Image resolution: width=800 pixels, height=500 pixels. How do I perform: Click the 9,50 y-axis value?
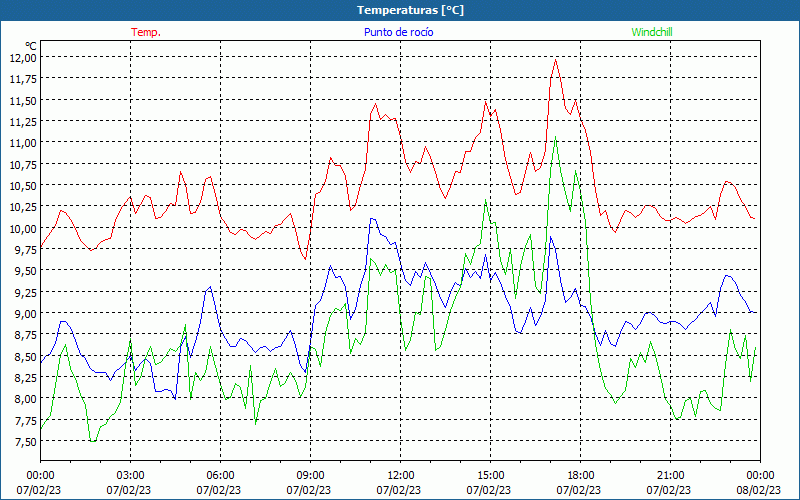(x=26, y=270)
